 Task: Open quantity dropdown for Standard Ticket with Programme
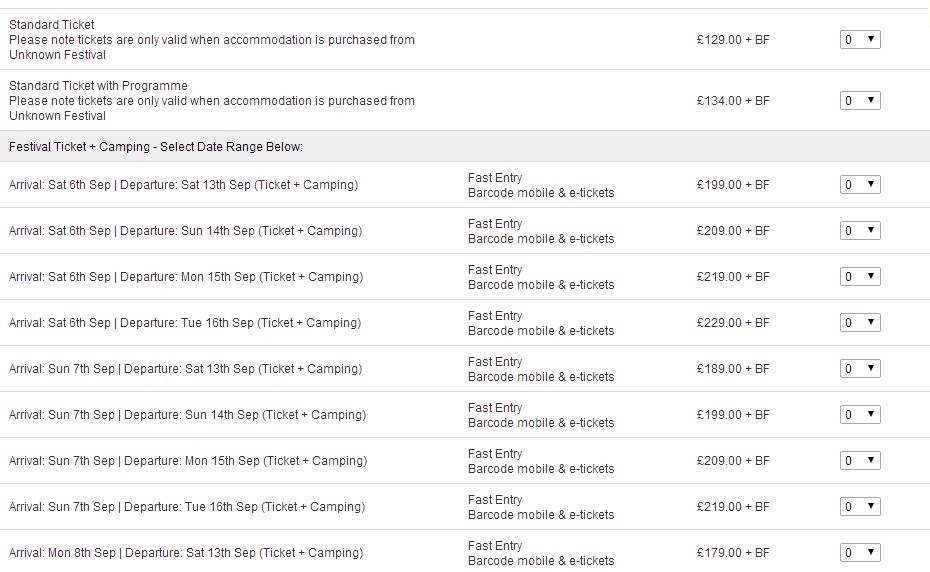pyautogui.click(x=860, y=101)
